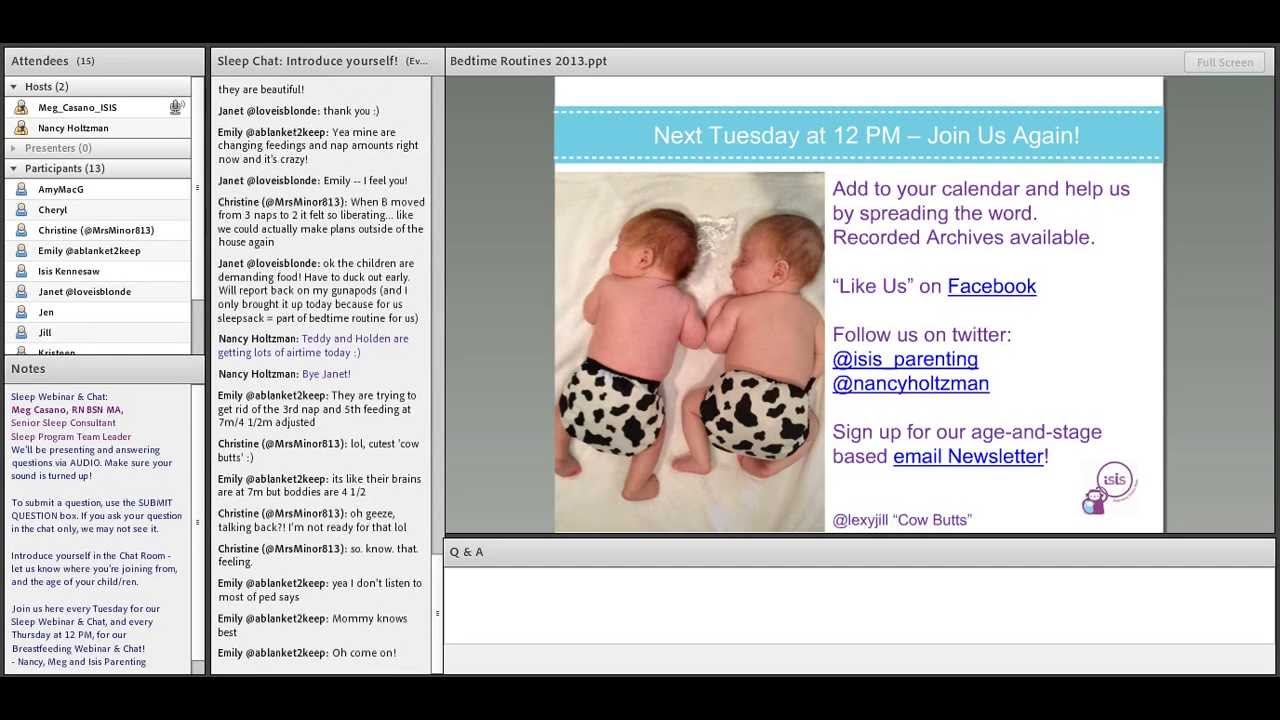Click the attendee count "(15)"
Viewport: 1280px width, 720px height.
[x=86, y=62]
